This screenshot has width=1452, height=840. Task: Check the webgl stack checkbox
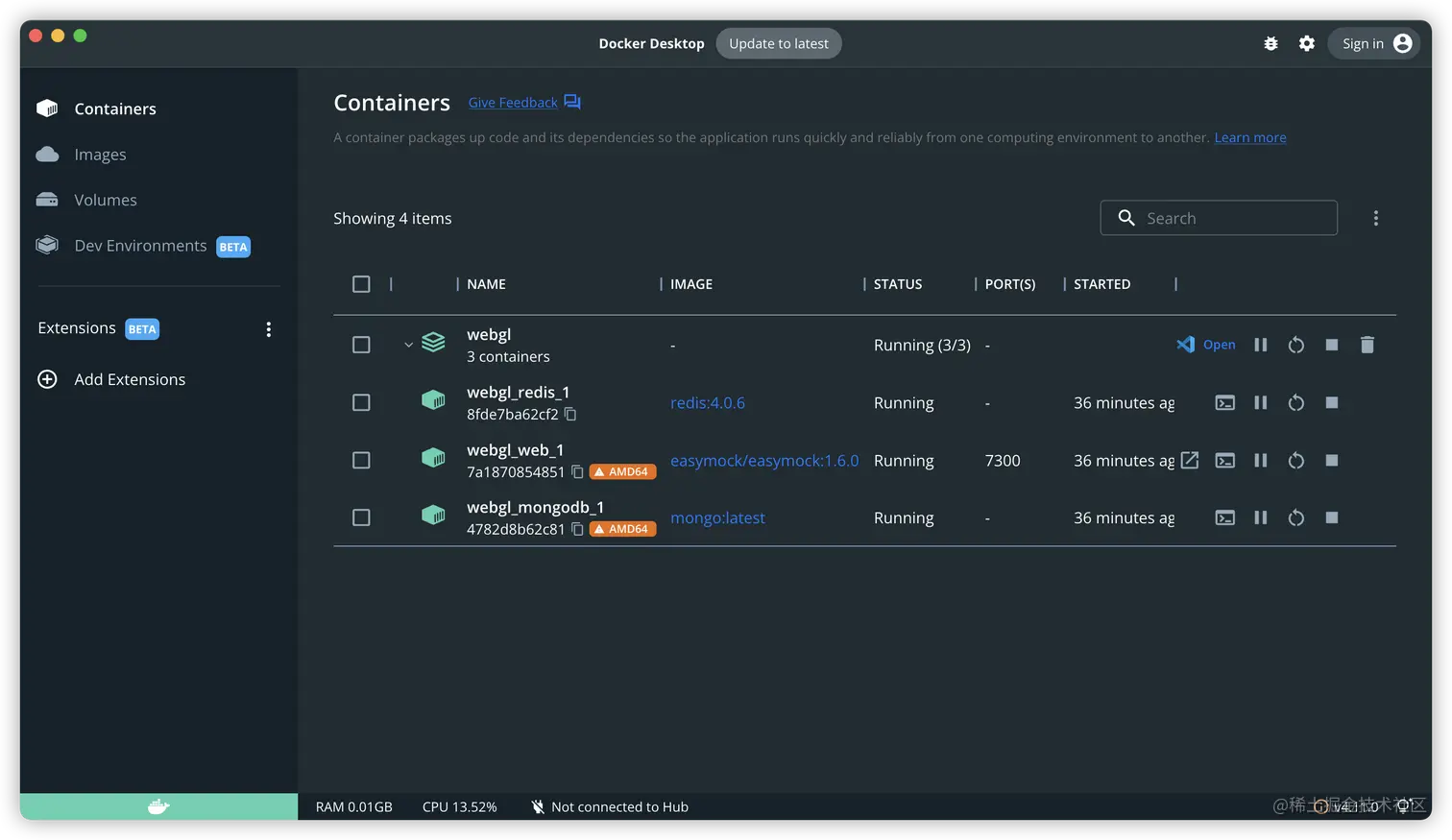pyautogui.click(x=361, y=345)
